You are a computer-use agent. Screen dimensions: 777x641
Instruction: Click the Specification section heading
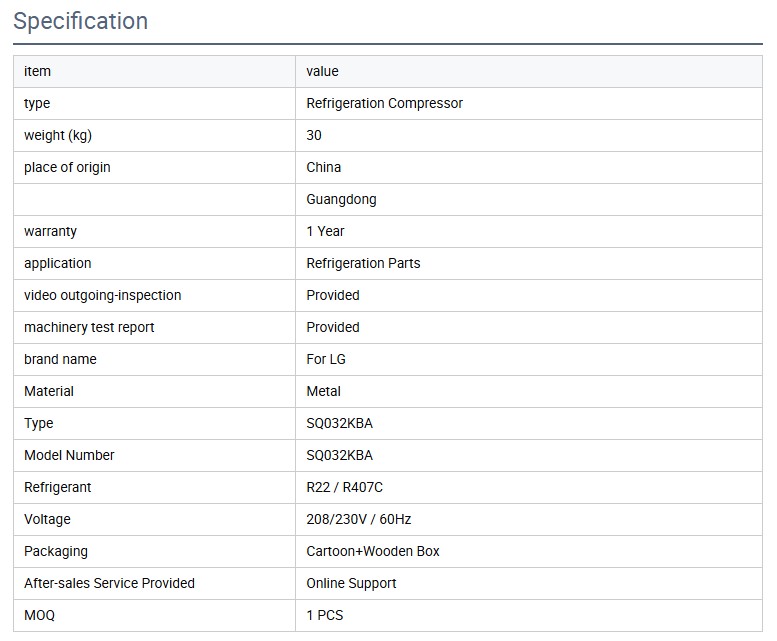80,21
